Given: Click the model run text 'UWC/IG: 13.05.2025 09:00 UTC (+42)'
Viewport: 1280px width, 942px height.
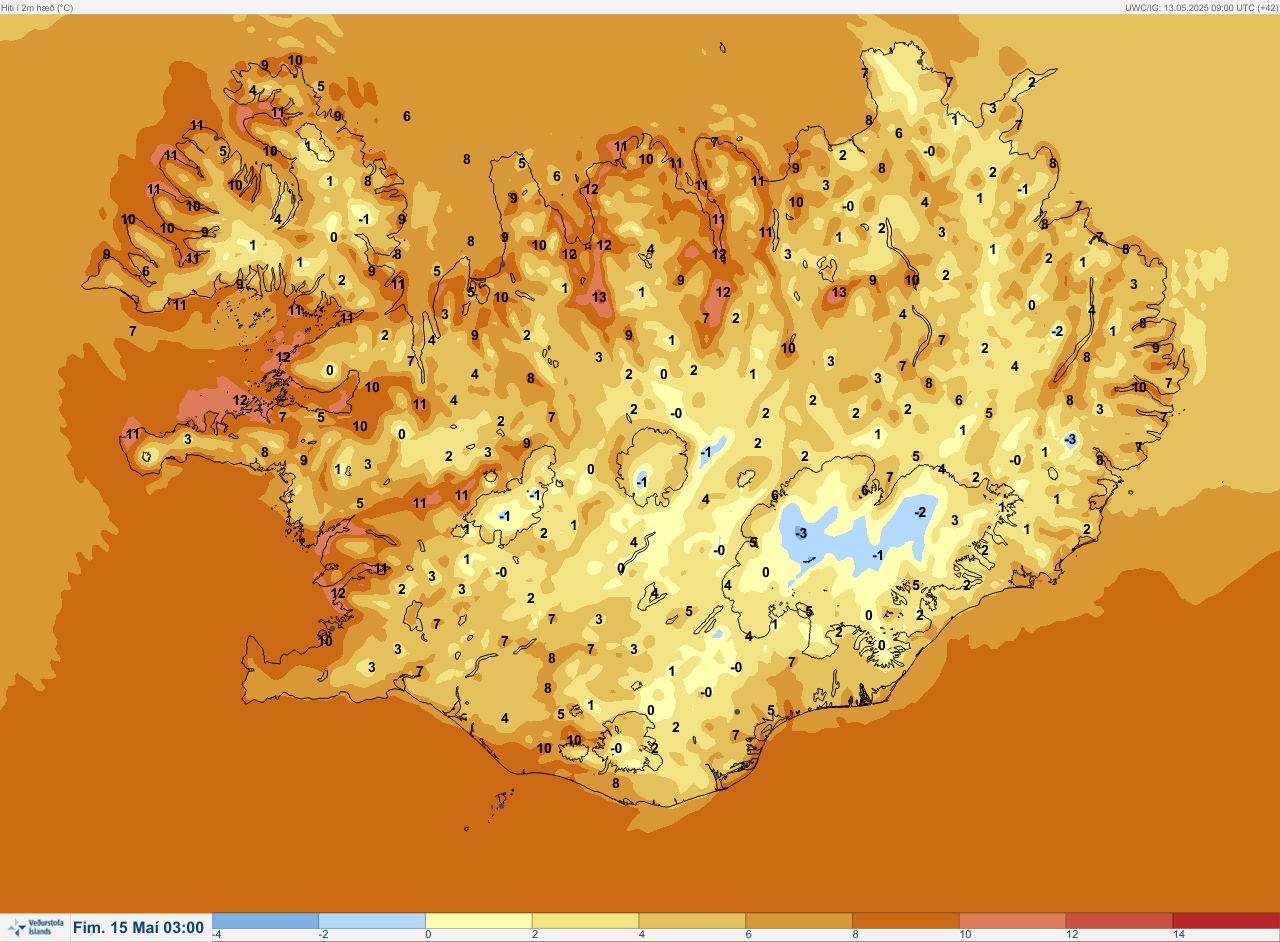Looking at the screenshot, I should pos(1200,7).
